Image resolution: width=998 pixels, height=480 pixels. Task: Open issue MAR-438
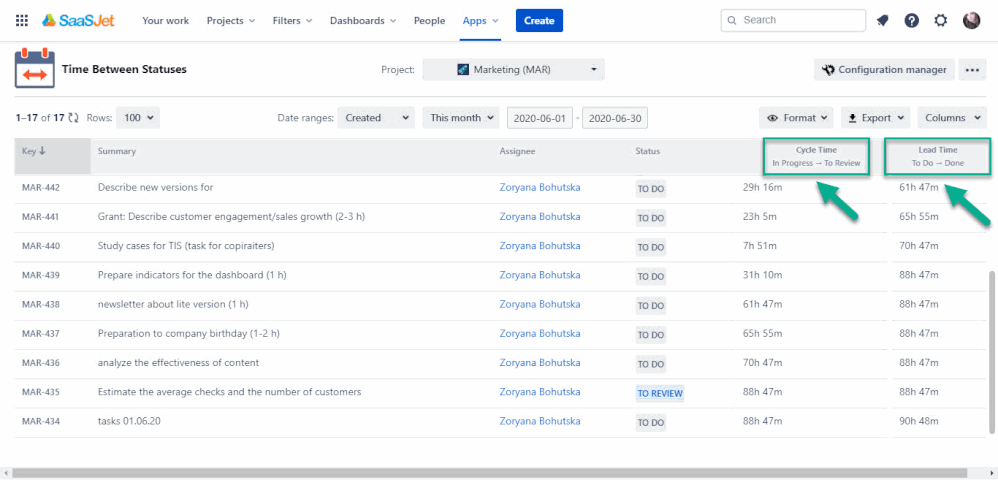click(x=41, y=304)
